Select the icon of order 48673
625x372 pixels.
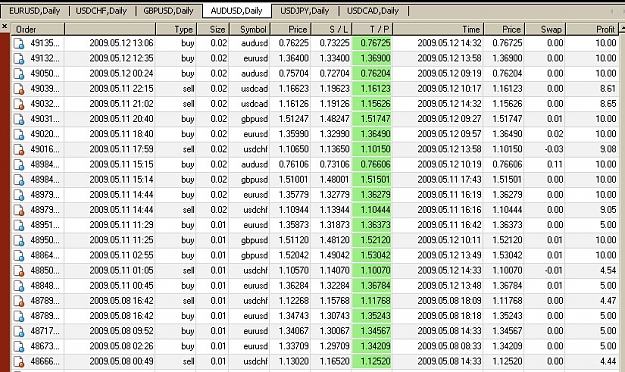click(x=19, y=346)
